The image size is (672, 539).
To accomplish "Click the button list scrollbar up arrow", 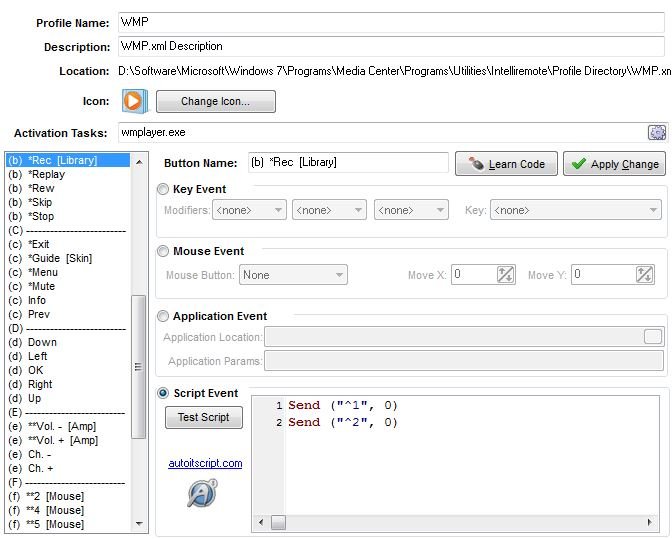I will 139,162.
